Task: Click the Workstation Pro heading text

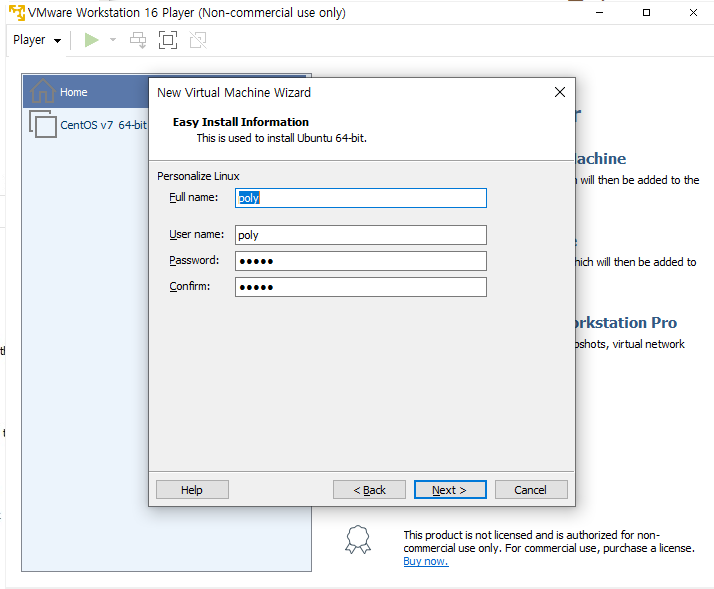Action: (626, 323)
